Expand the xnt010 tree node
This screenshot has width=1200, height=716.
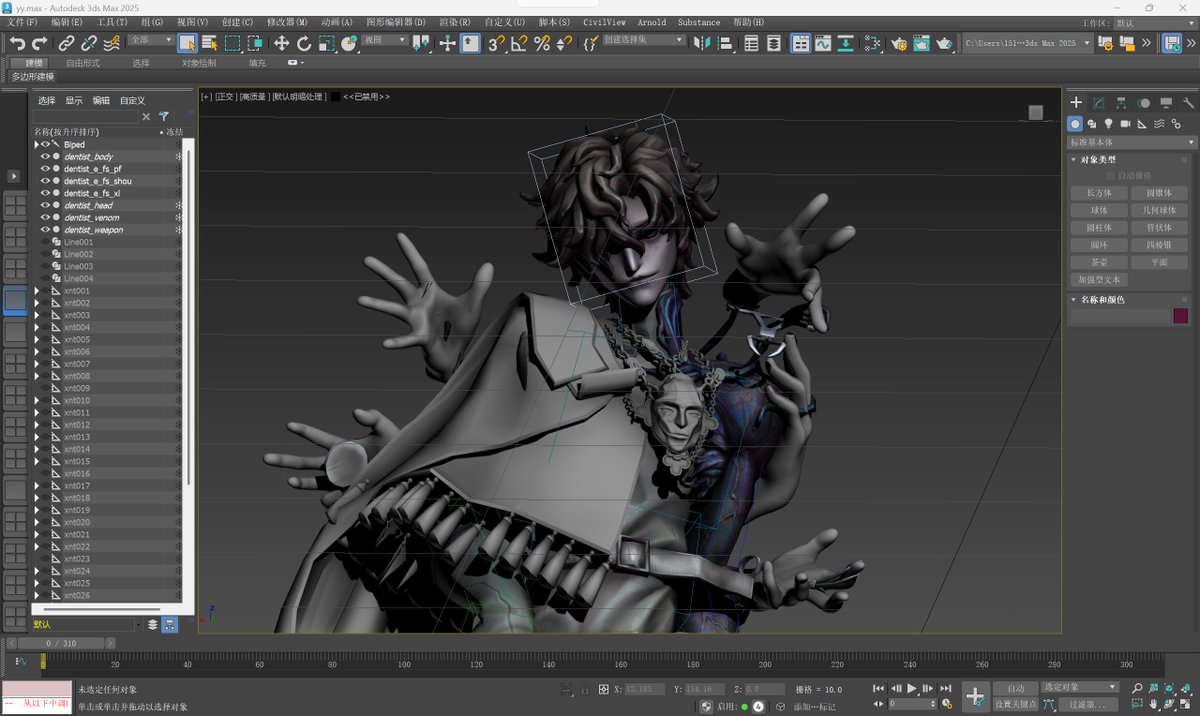tap(37, 401)
